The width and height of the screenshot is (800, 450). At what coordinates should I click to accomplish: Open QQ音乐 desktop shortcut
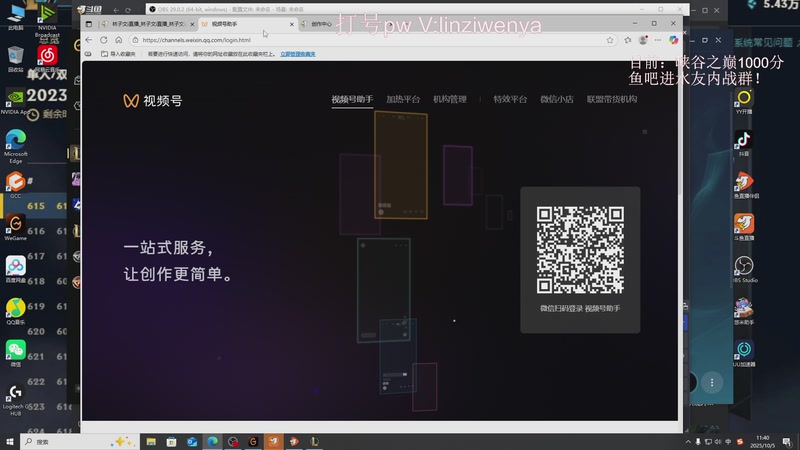(16, 311)
